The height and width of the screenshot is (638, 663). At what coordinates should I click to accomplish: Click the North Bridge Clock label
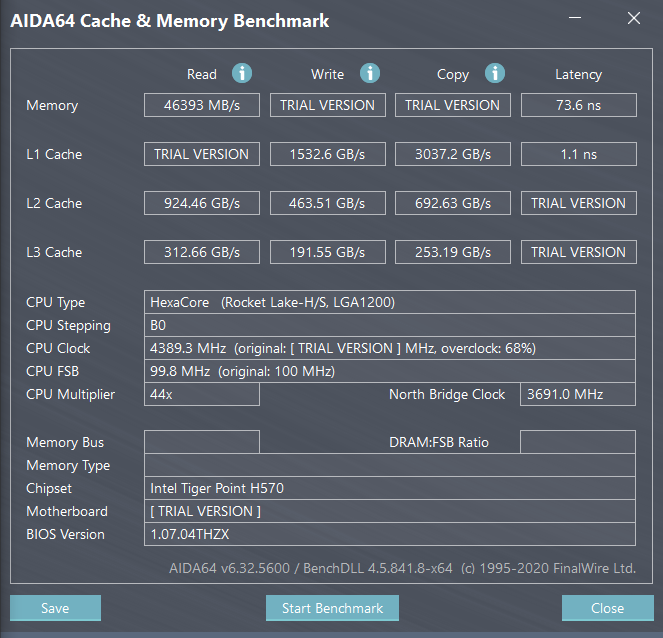pos(447,394)
